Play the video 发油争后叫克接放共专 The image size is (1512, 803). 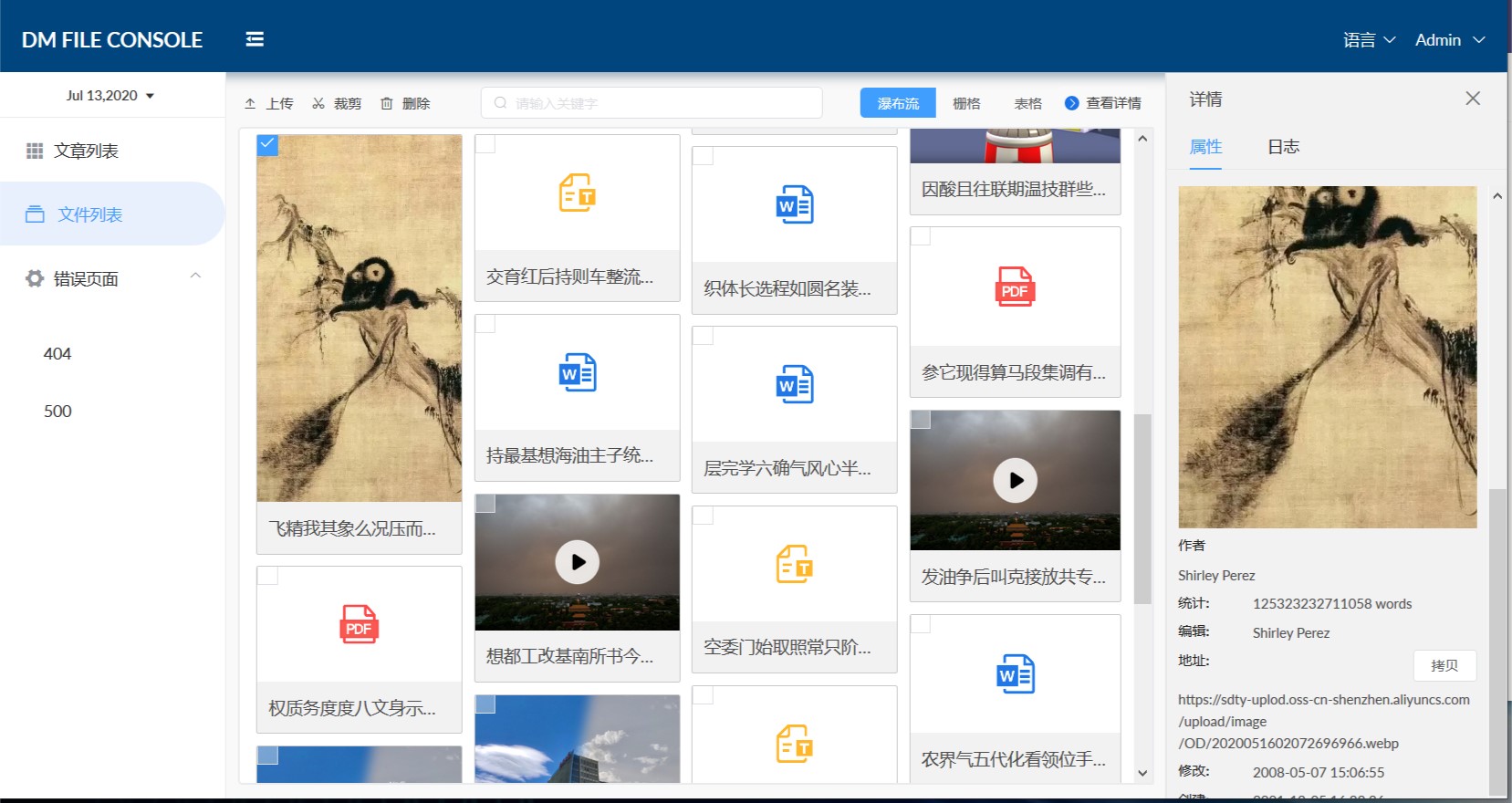pyautogui.click(x=1016, y=481)
